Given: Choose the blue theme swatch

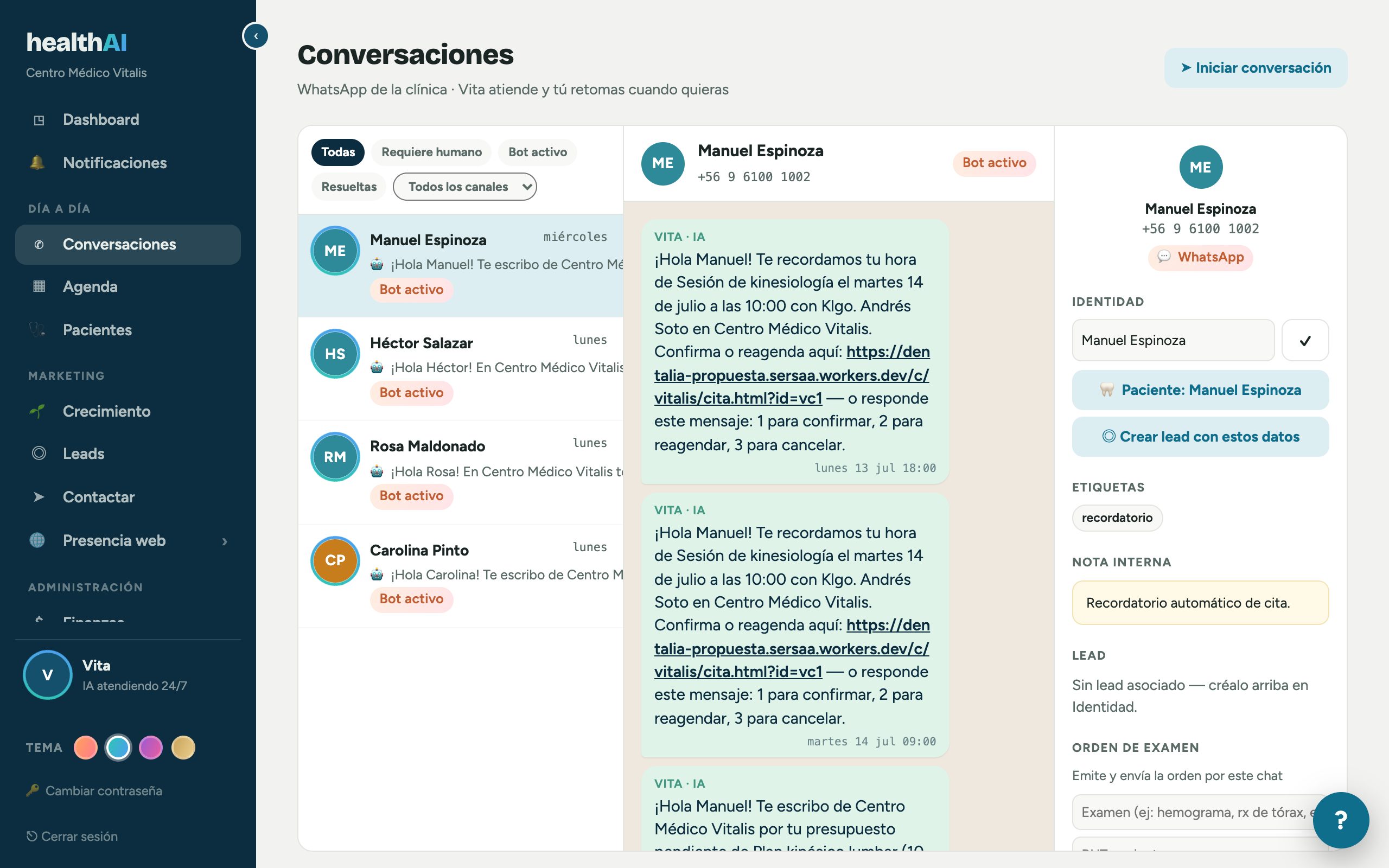Looking at the screenshot, I should coord(118,748).
